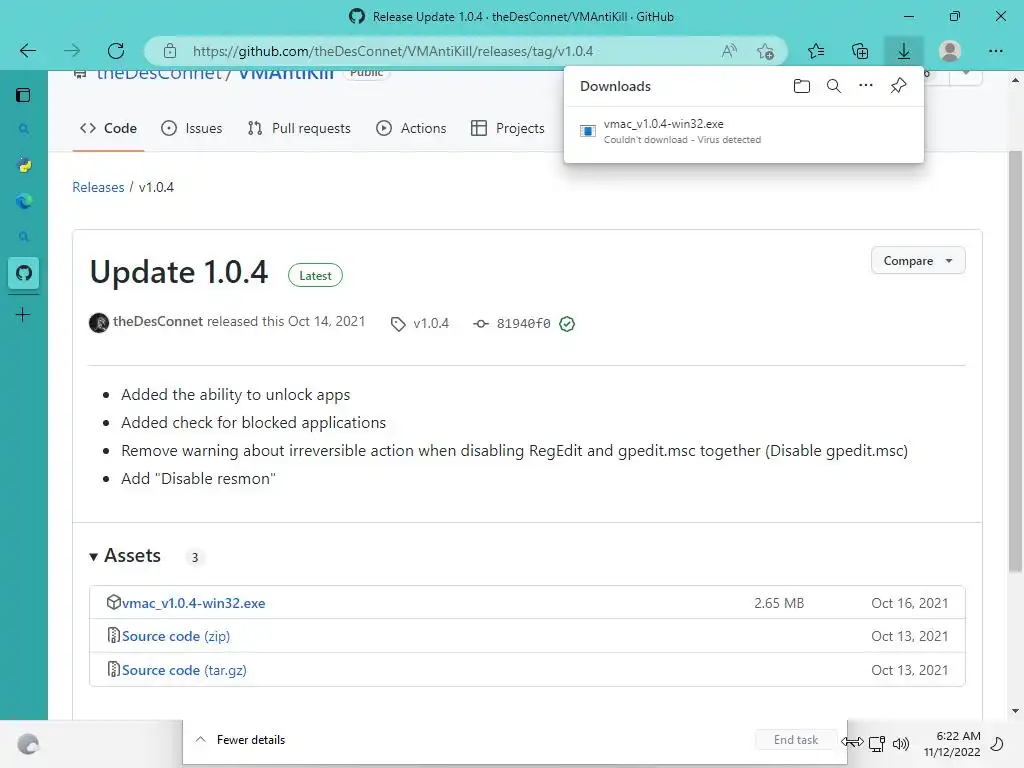The image size is (1024, 768).
Task: Open theDesConnet author profile link
Action: click(157, 321)
